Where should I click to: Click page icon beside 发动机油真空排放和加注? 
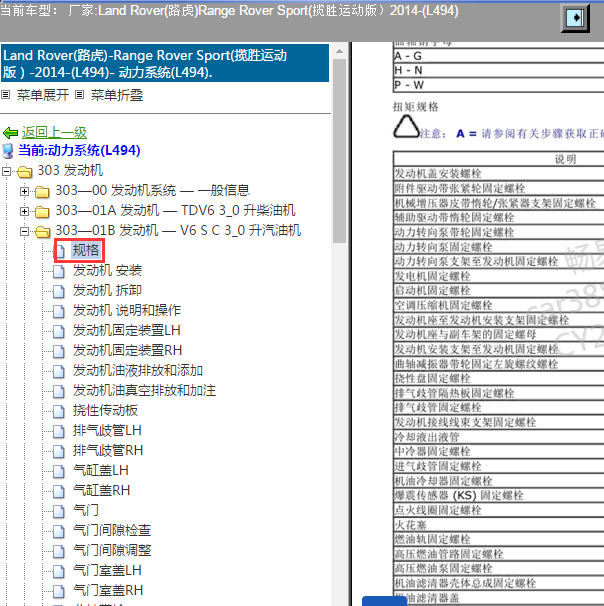coord(59,392)
